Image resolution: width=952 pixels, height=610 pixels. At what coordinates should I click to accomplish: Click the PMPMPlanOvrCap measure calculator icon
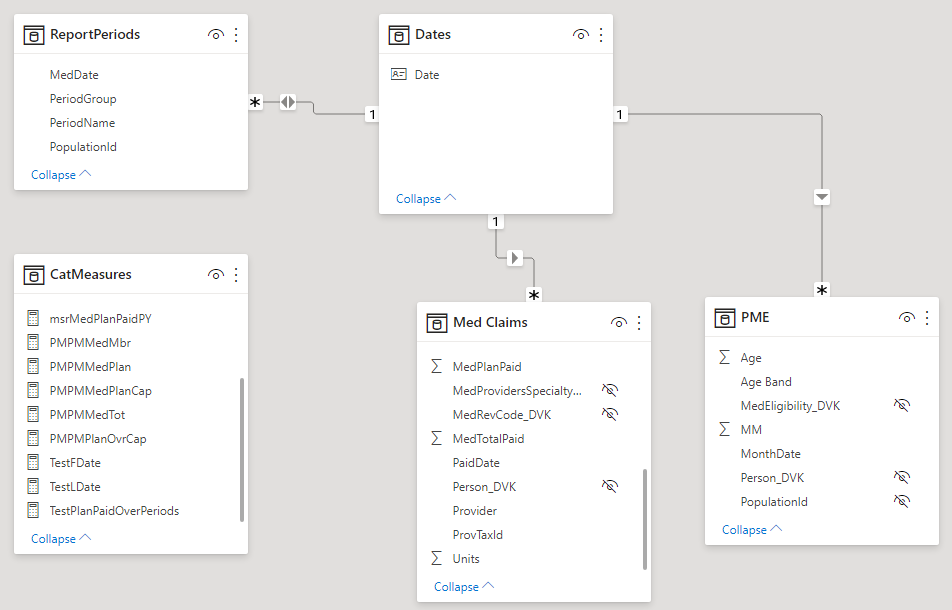(33, 438)
